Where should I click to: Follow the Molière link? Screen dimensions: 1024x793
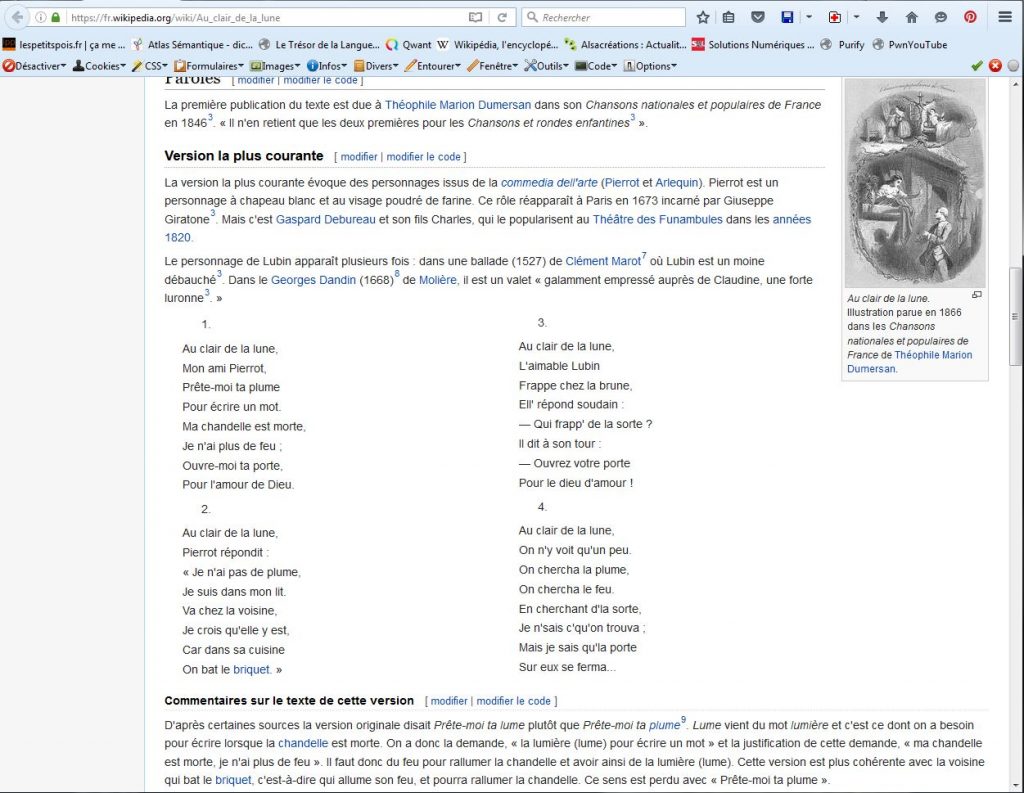[439, 280]
